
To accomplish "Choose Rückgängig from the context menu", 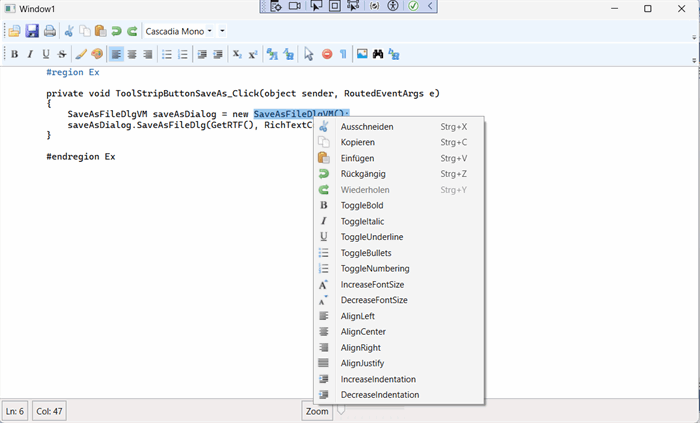I will tap(399, 174).
